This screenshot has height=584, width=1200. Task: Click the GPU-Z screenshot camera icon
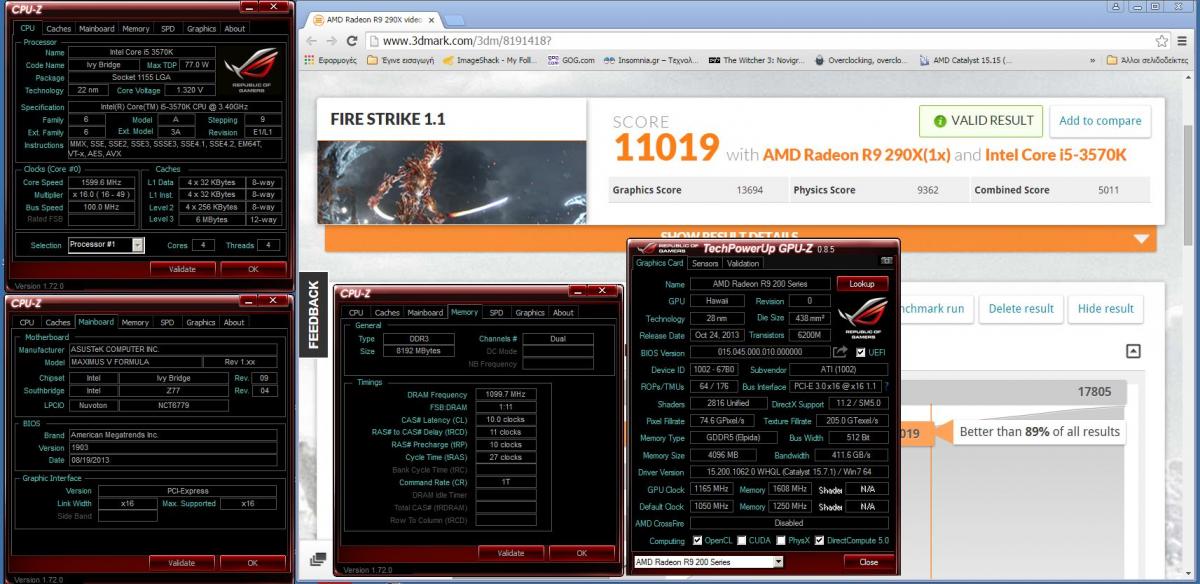click(886, 261)
